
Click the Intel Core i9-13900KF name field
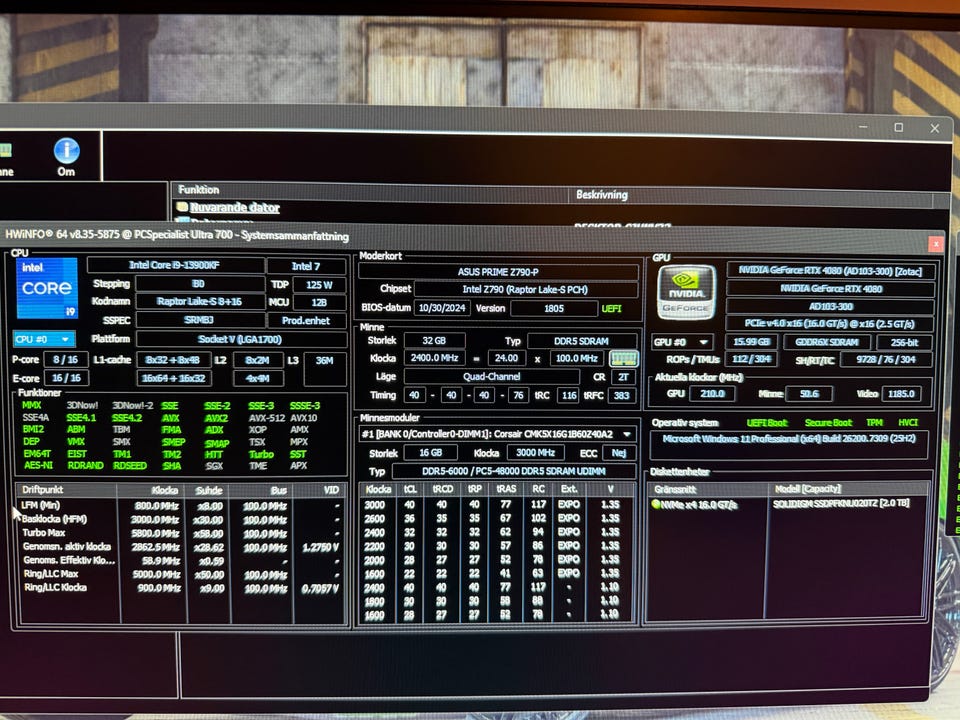(174, 265)
